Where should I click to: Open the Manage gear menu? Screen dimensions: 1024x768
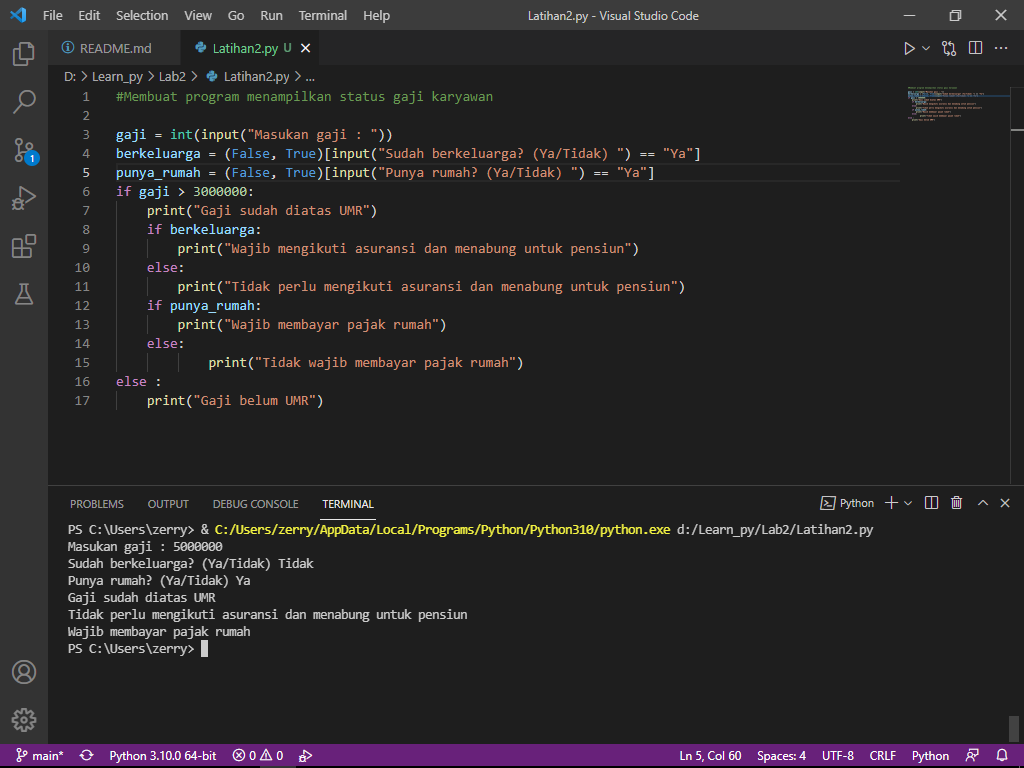23,719
